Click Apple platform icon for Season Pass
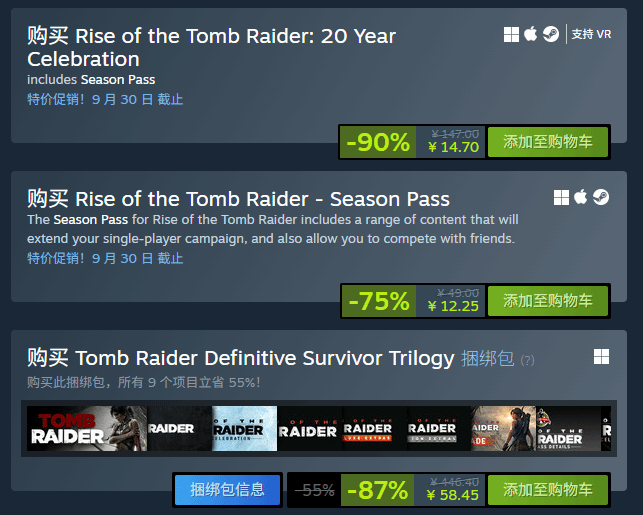The image size is (643, 515). (x=581, y=197)
